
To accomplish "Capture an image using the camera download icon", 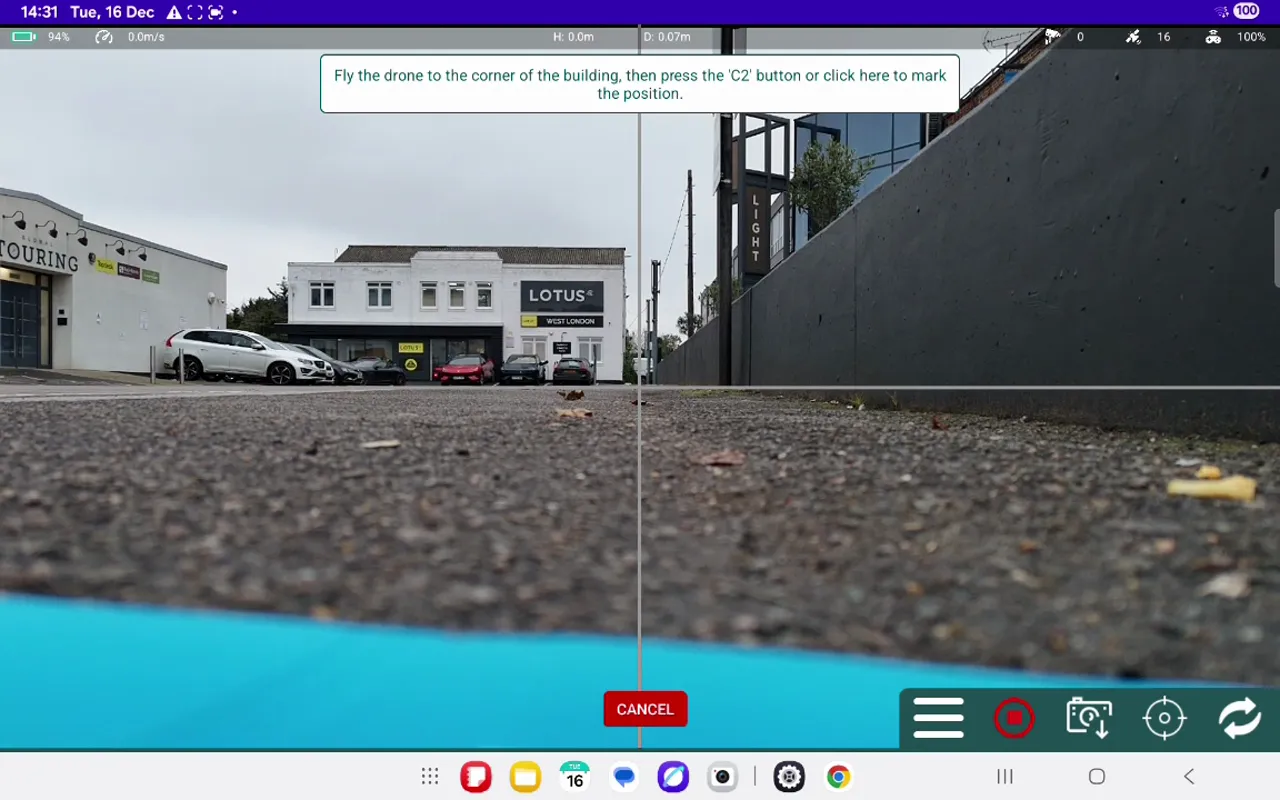I will point(1088,717).
